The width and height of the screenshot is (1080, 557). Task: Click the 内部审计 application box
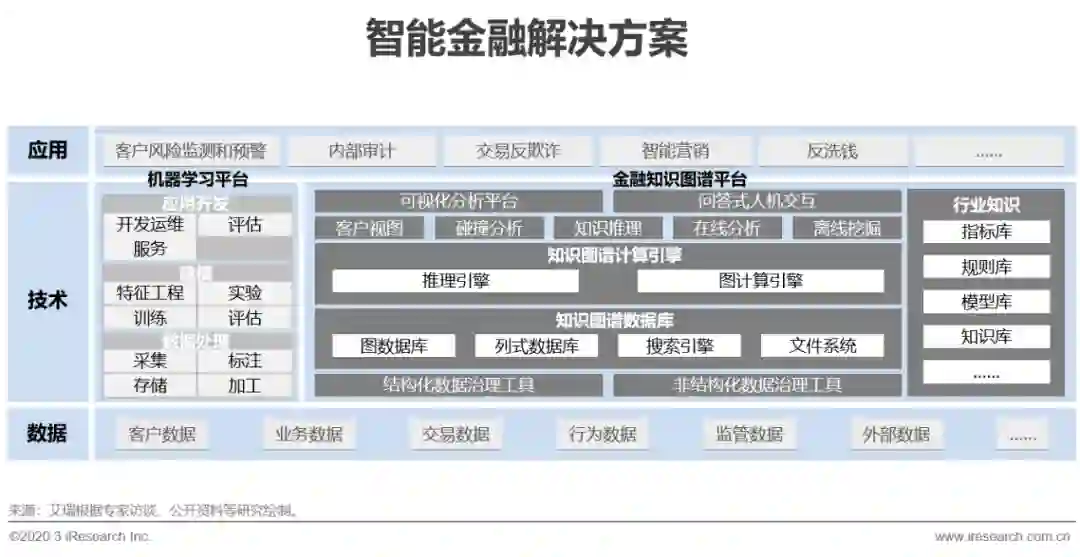click(x=362, y=151)
